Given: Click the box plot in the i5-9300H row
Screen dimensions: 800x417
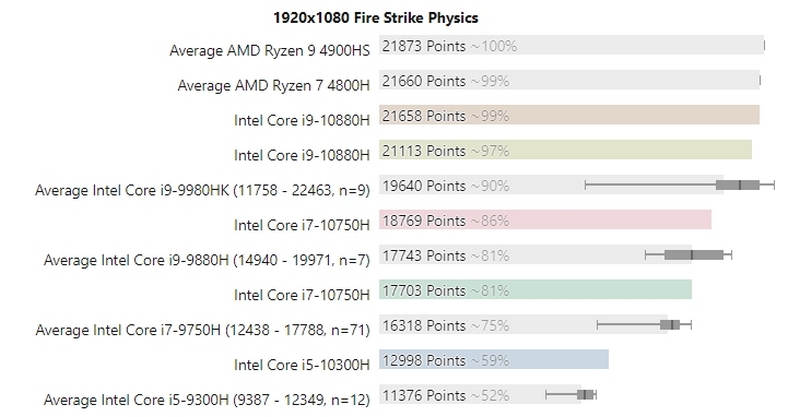Looking at the screenshot, I should click(586, 394).
